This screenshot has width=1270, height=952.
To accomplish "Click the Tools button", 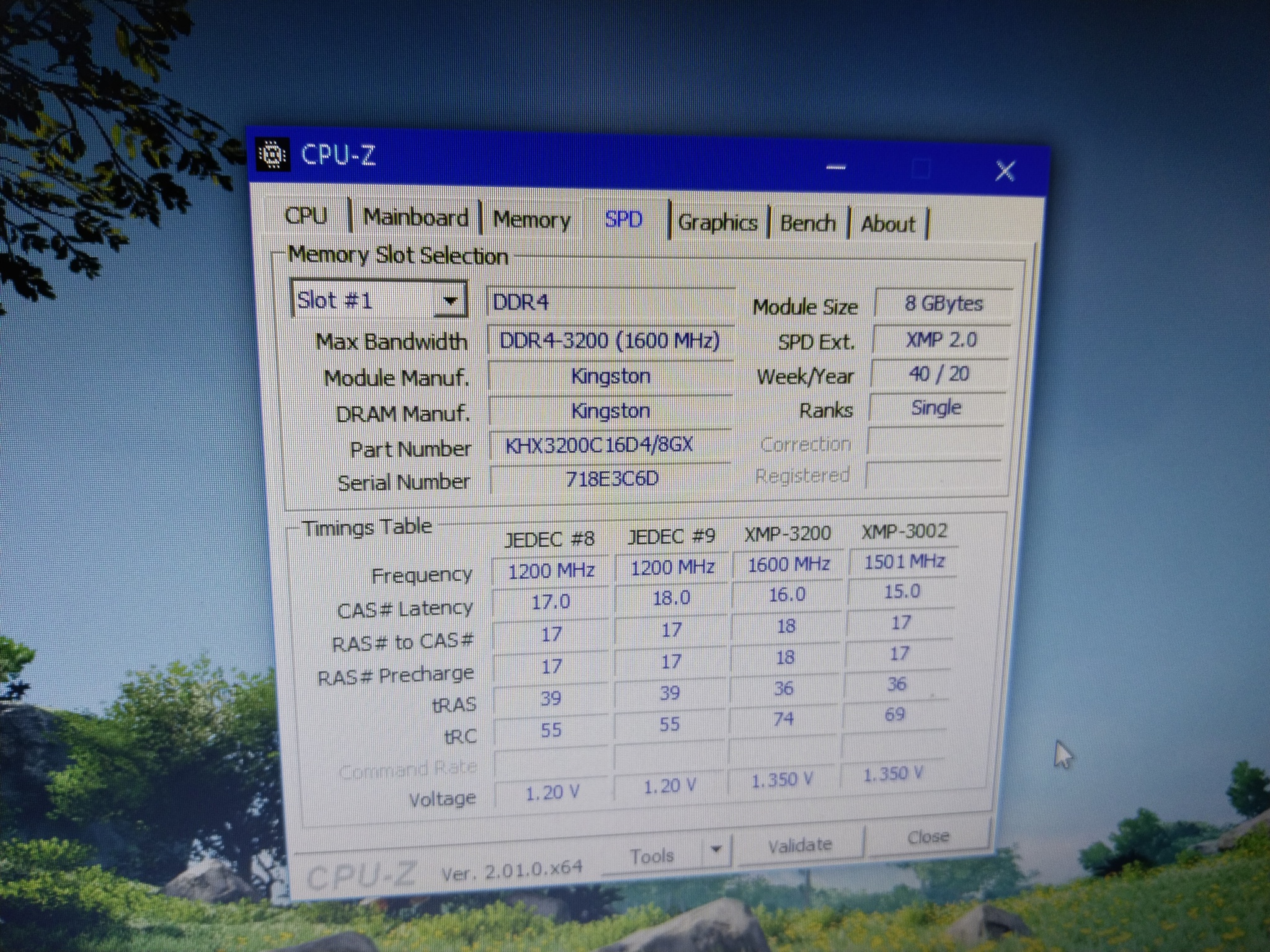I will point(652,856).
